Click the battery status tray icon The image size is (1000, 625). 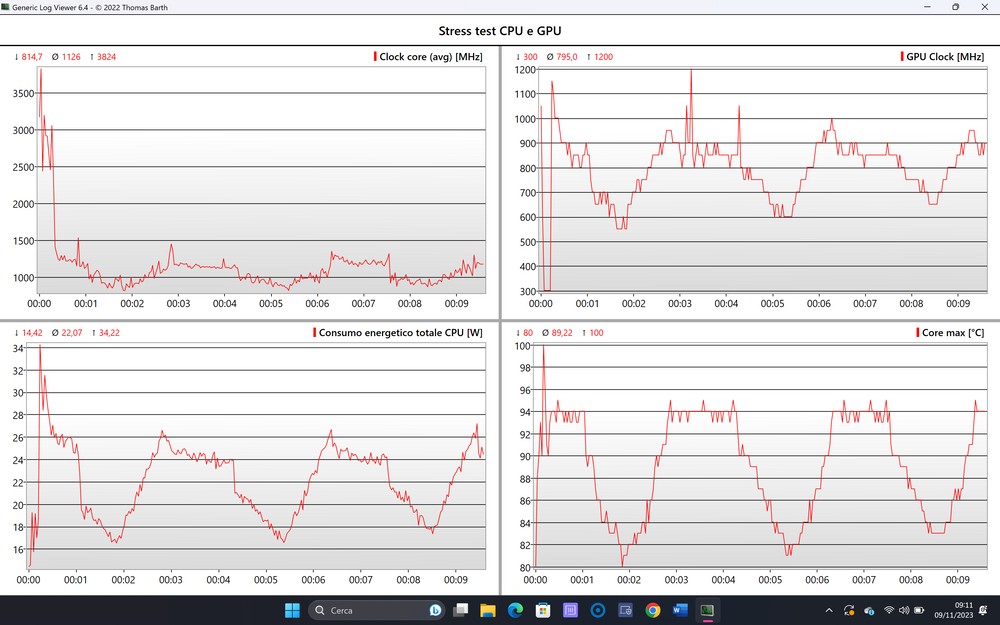click(920, 610)
